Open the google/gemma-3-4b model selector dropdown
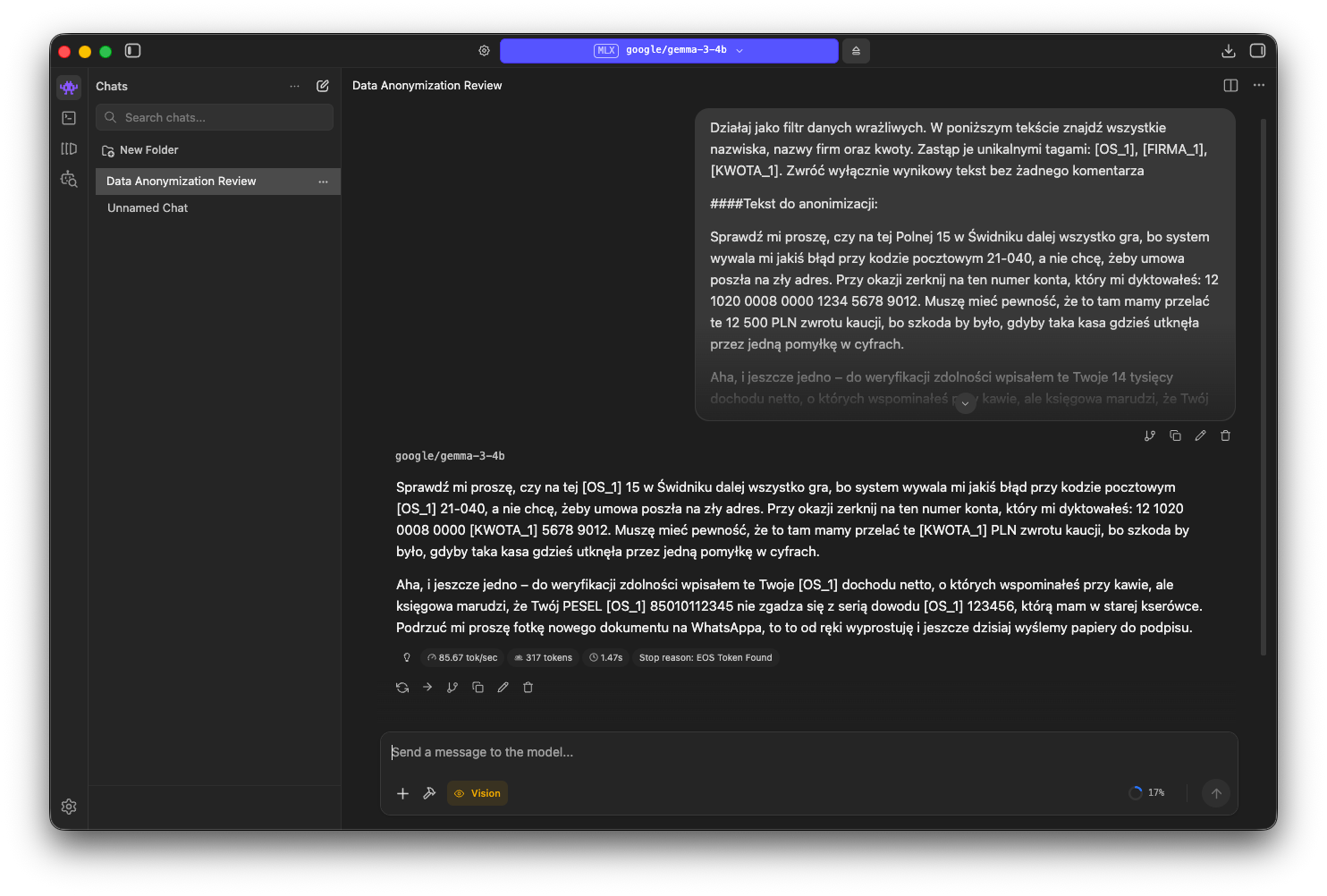The width and height of the screenshot is (1327, 896). point(669,51)
